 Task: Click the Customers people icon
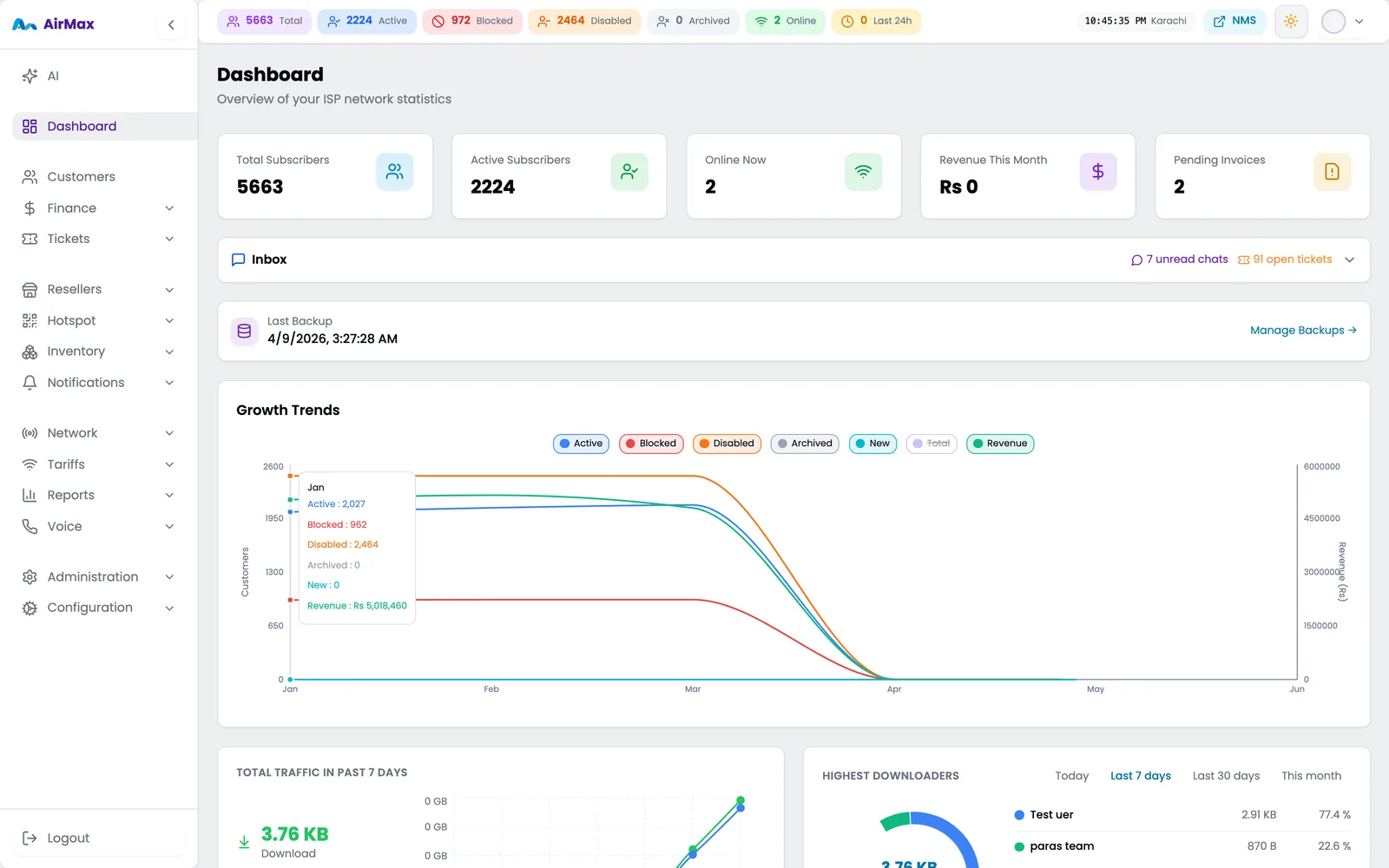pyautogui.click(x=30, y=176)
